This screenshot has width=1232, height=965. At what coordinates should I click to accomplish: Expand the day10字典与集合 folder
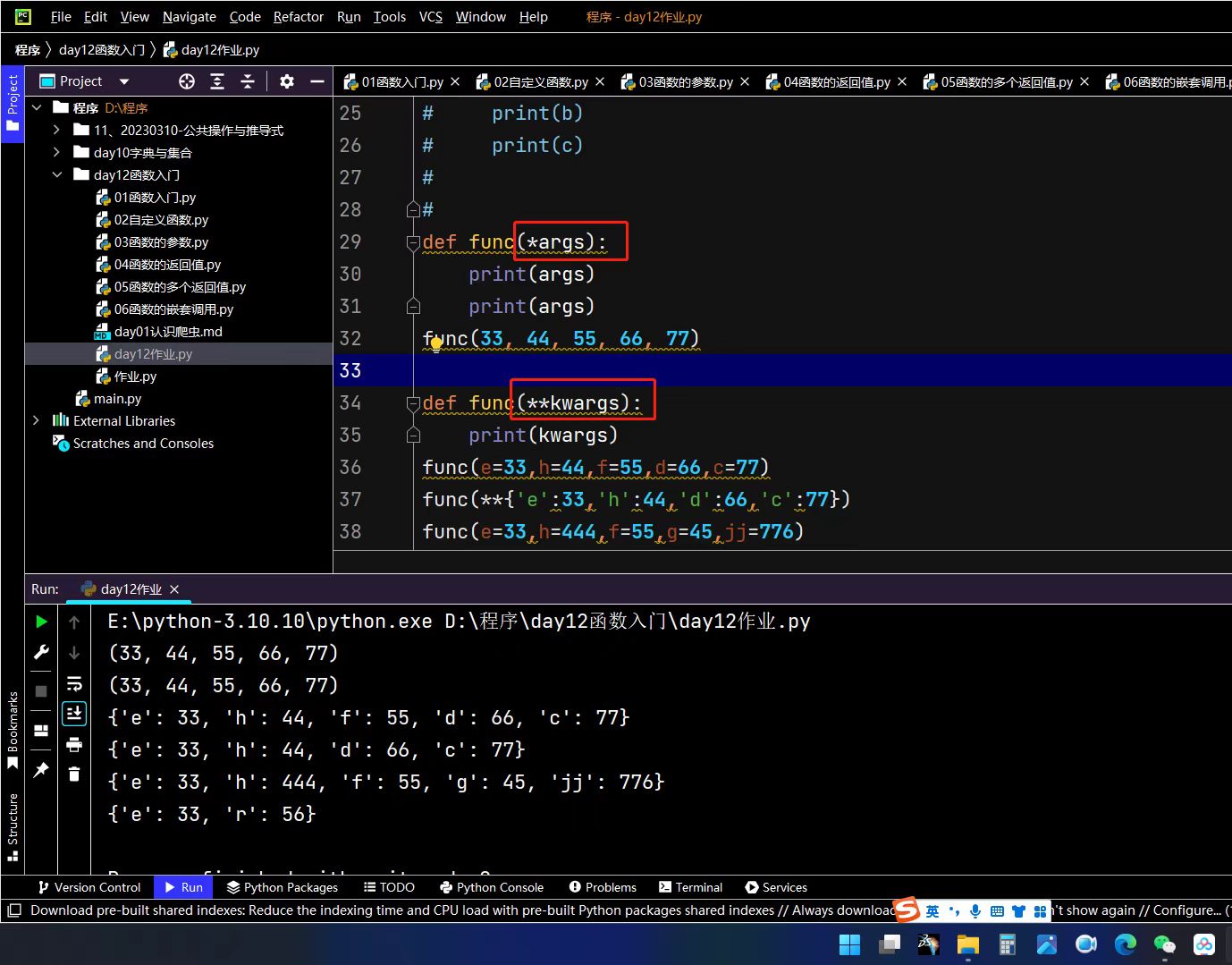coord(56,152)
